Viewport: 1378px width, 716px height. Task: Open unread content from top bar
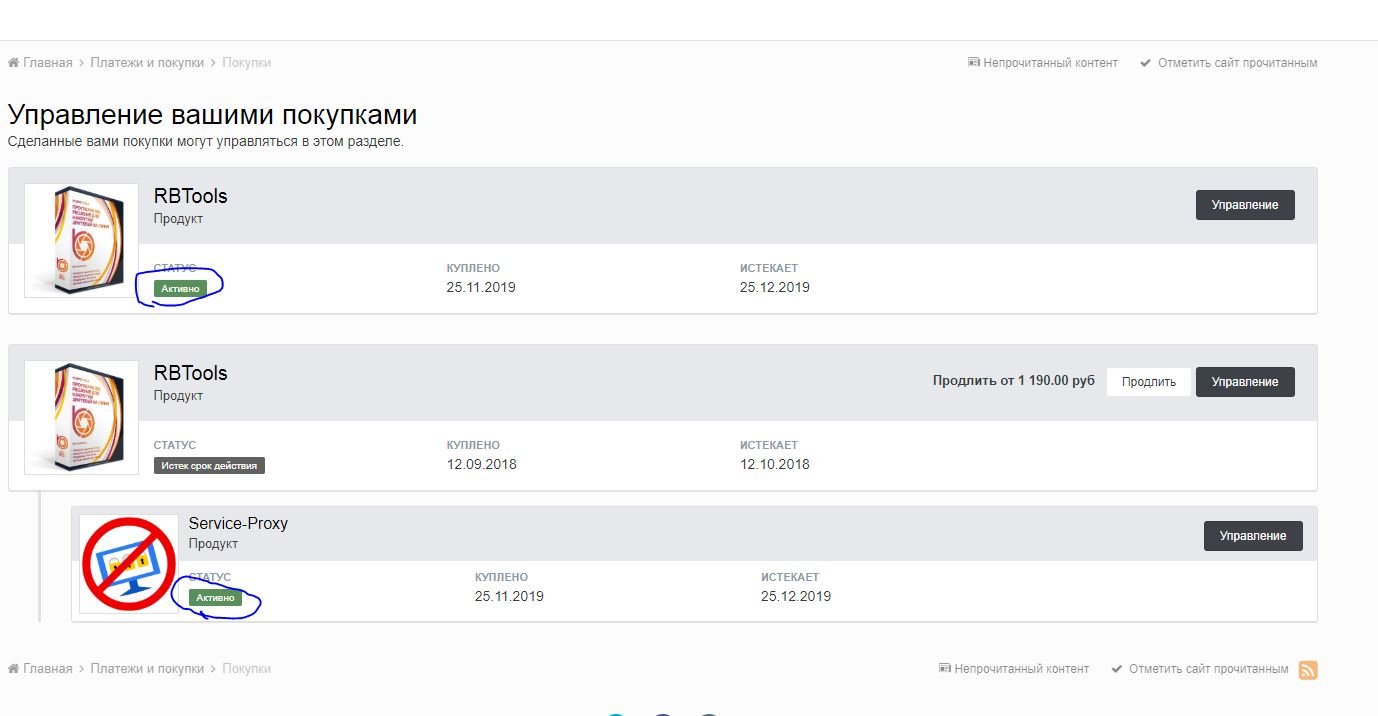pos(1043,63)
